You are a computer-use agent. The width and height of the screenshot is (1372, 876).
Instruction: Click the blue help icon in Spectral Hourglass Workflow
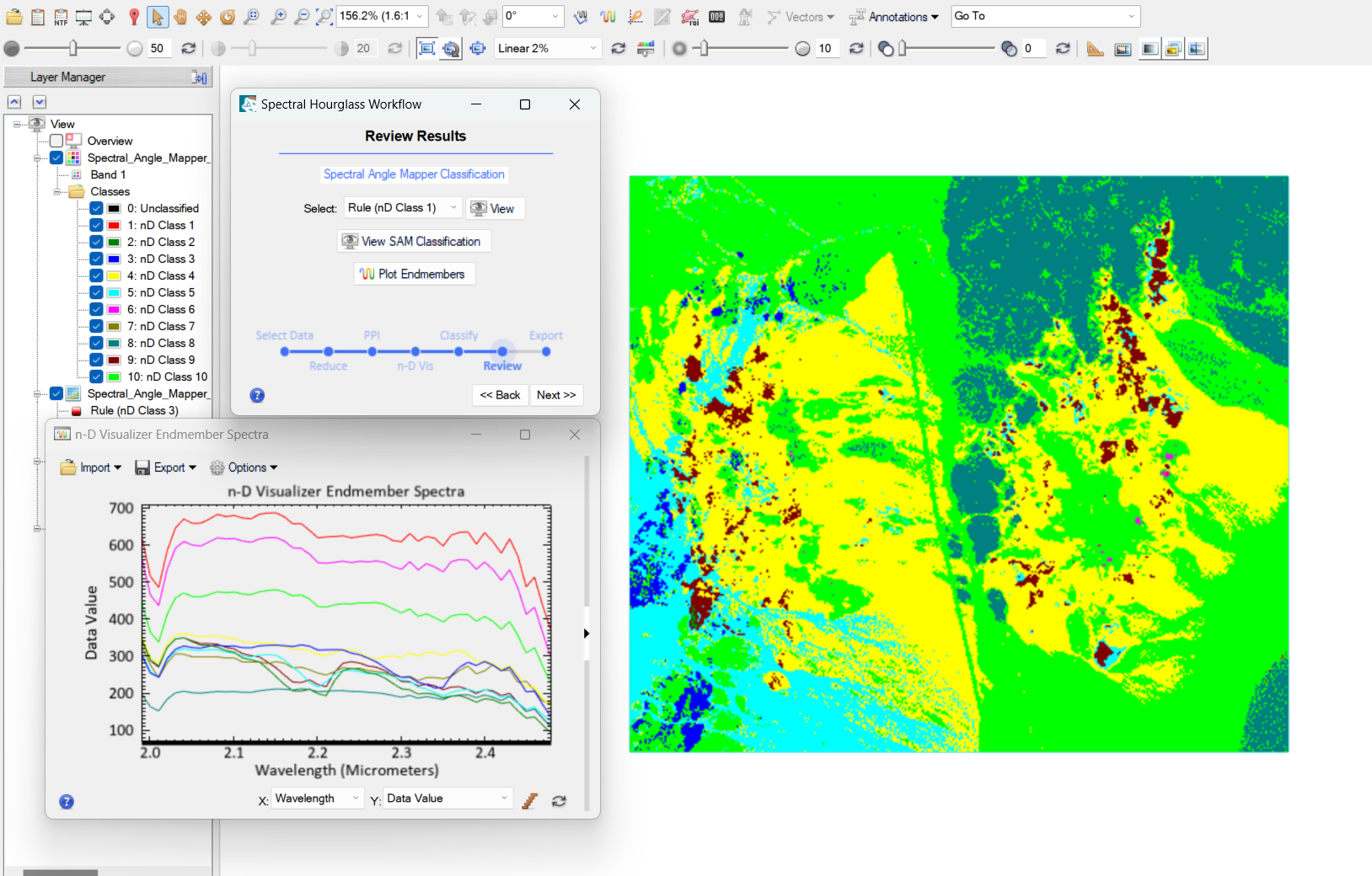click(x=257, y=395)
